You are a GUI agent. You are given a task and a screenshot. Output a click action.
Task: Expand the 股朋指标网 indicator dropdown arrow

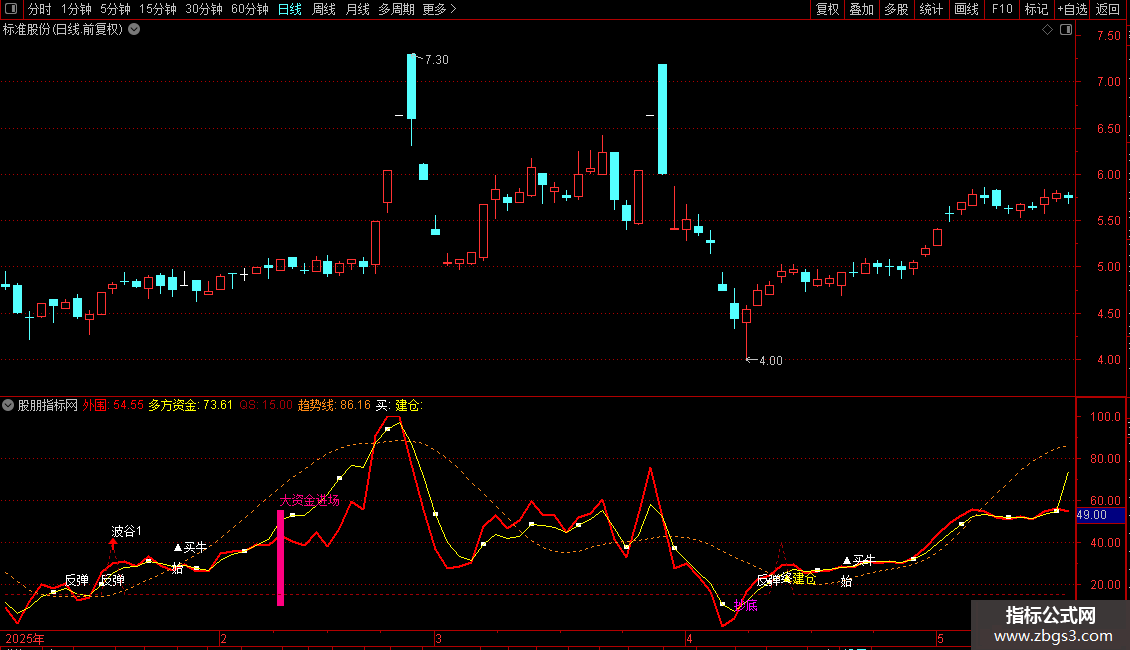pos(8,406)
